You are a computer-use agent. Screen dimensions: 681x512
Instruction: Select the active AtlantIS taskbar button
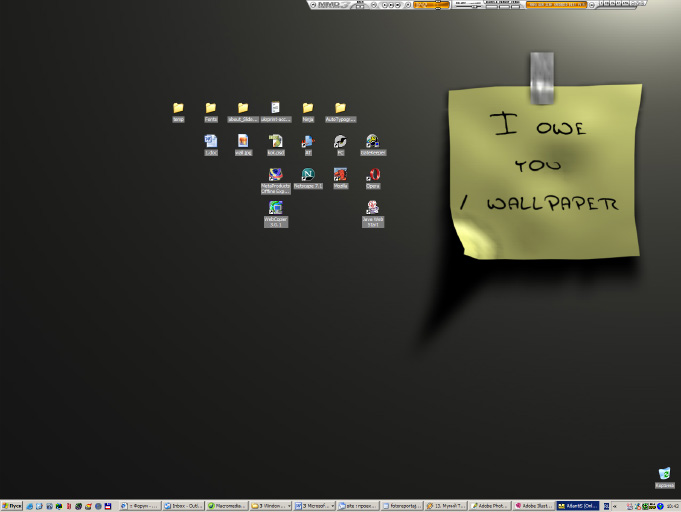[x=577, y=506]
